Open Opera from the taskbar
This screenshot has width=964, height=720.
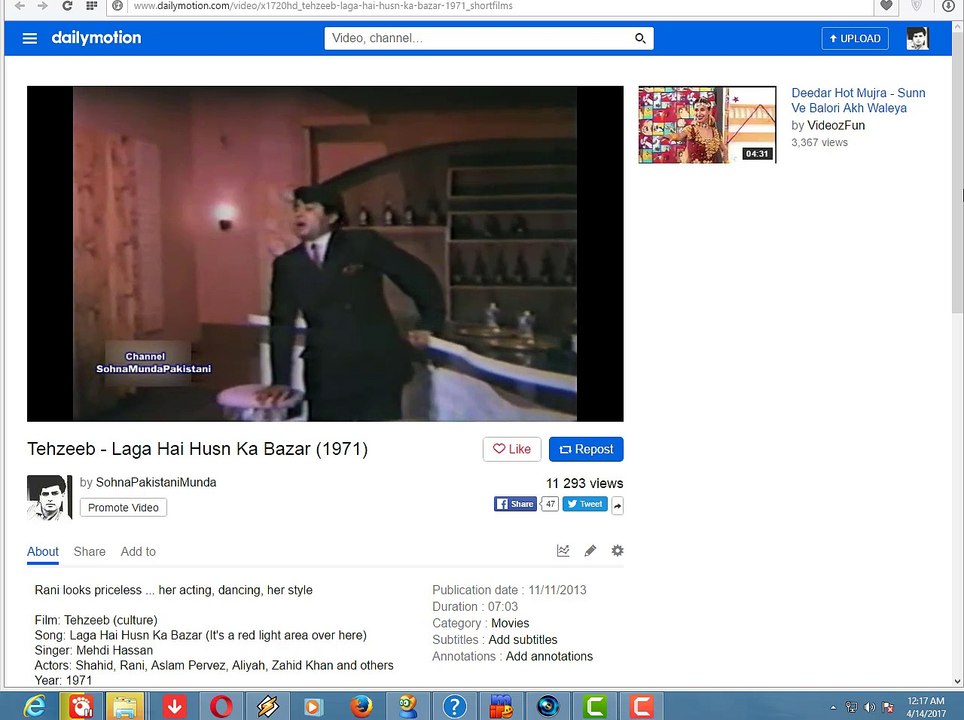221,706
